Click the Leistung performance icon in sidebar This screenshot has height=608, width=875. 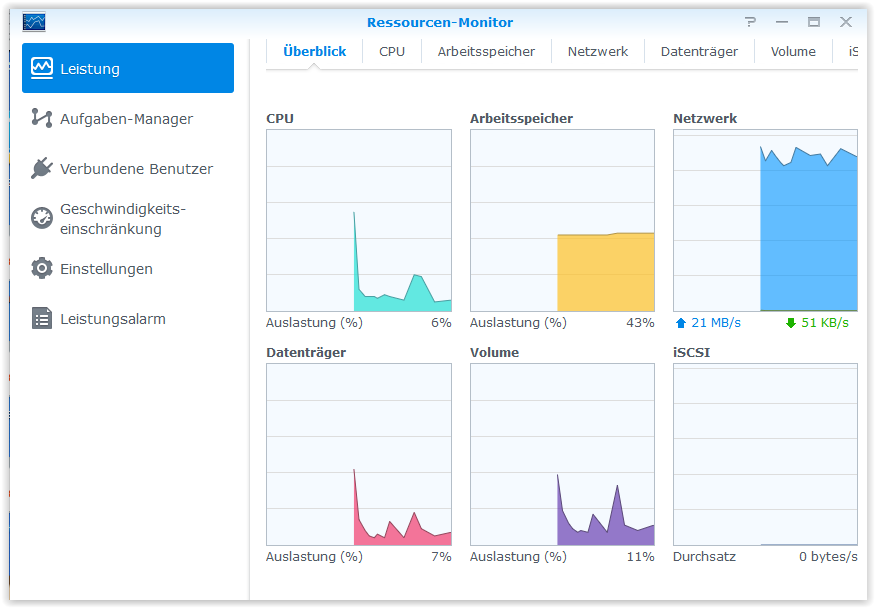point(42,68)
